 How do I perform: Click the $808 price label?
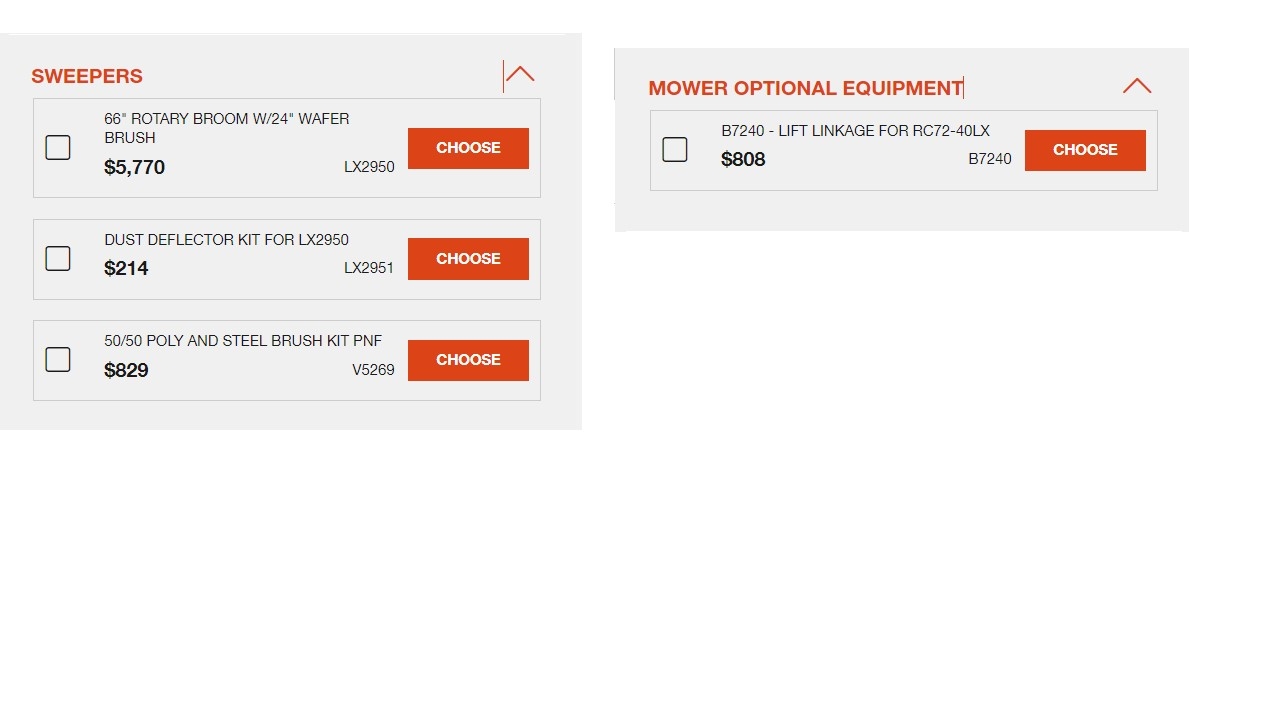[x=743, y=159]
